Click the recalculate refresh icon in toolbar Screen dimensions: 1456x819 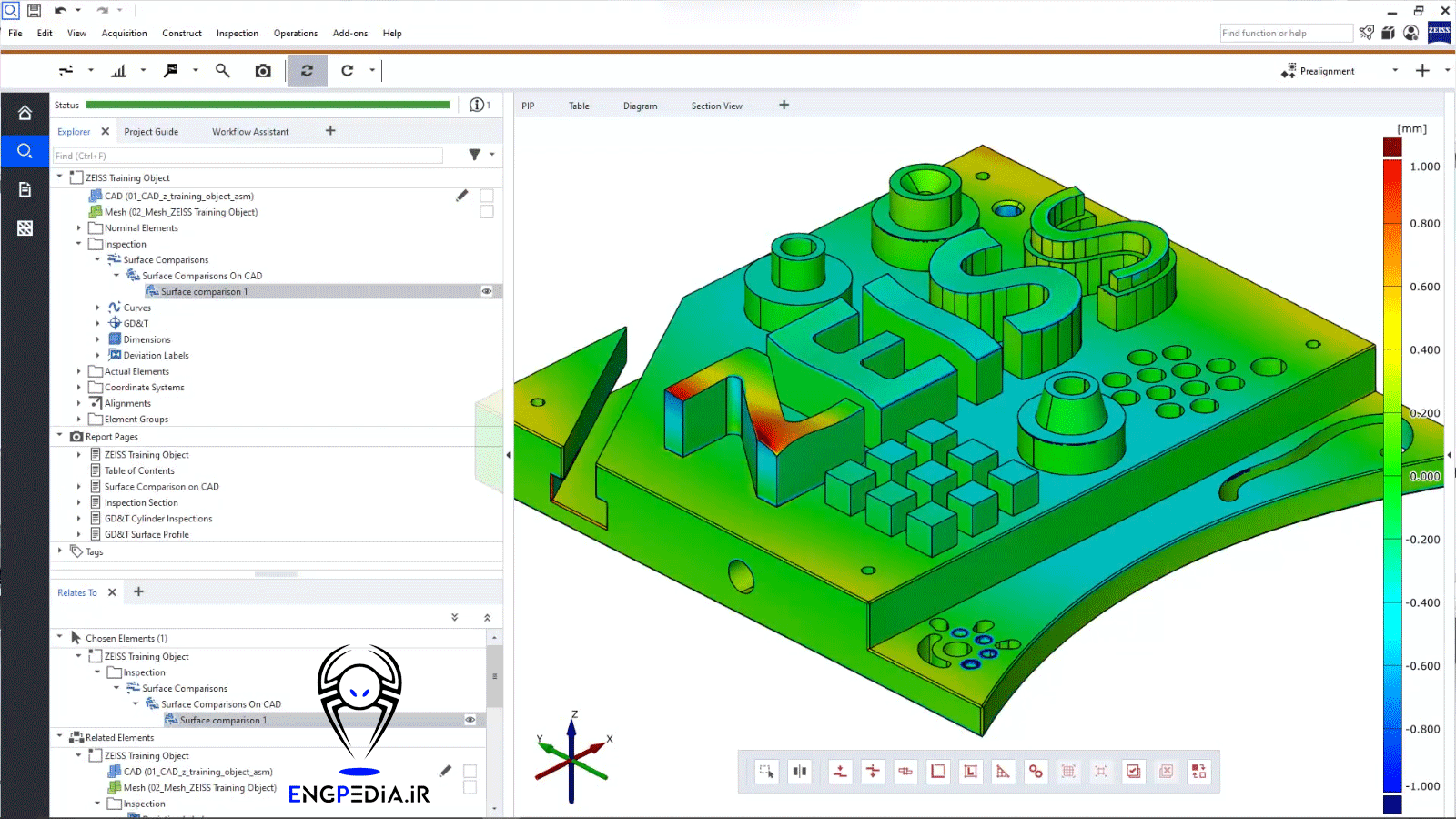(x=308, y=71)
